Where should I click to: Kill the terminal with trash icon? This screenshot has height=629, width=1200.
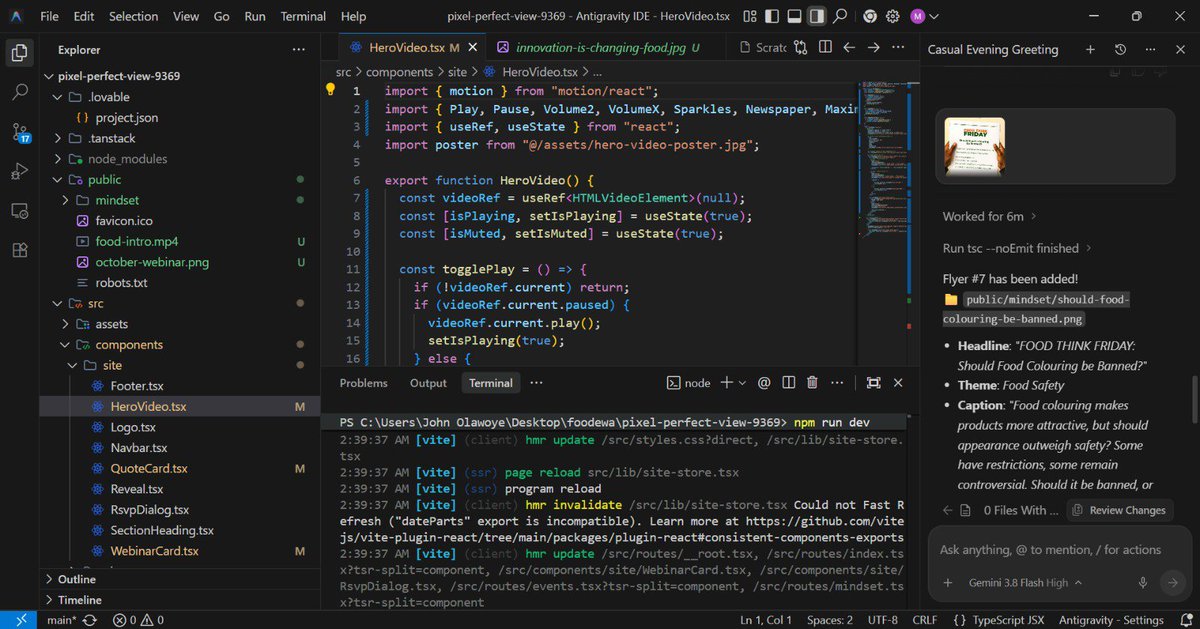812,383
